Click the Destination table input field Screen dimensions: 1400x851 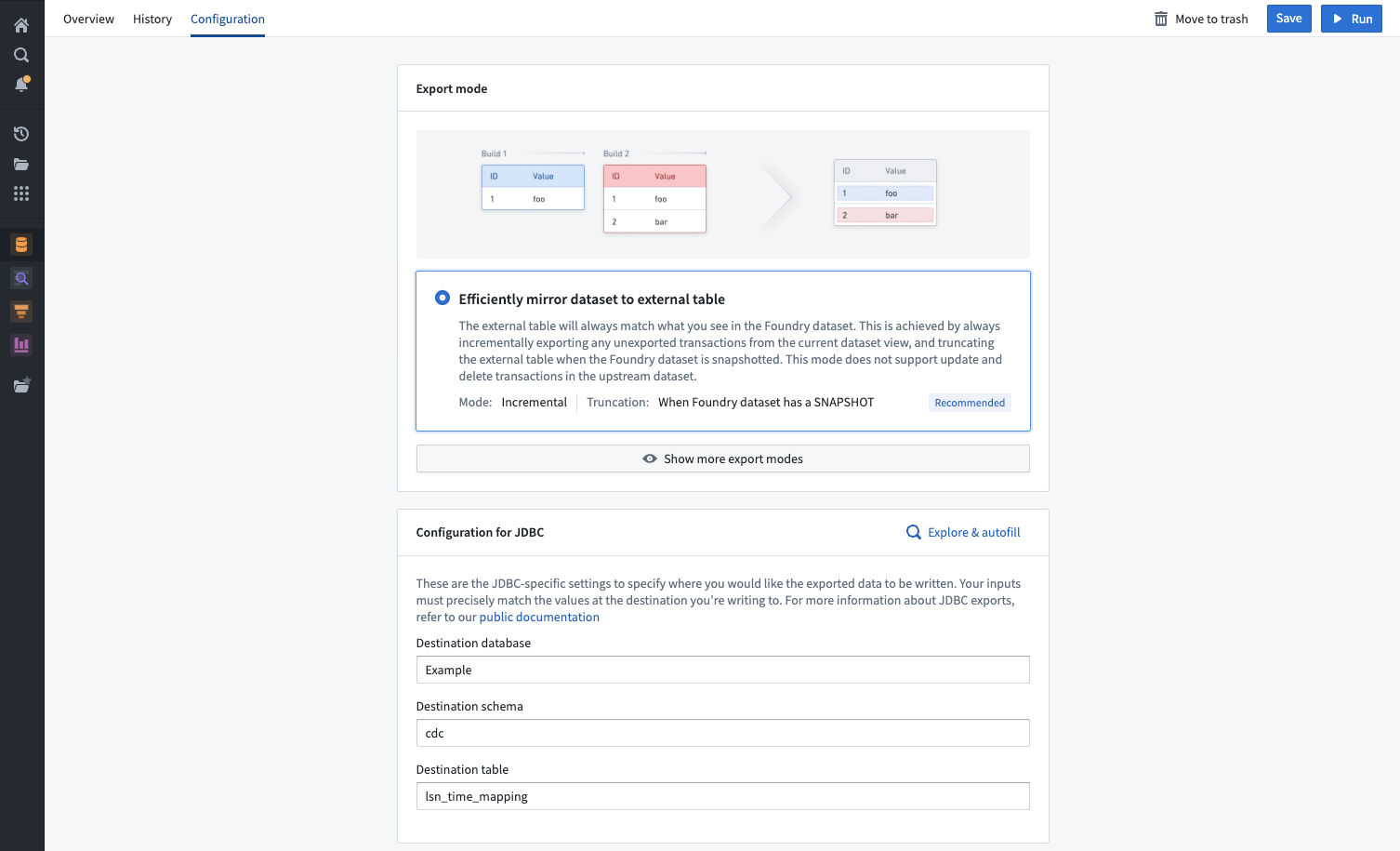point(722,796)
